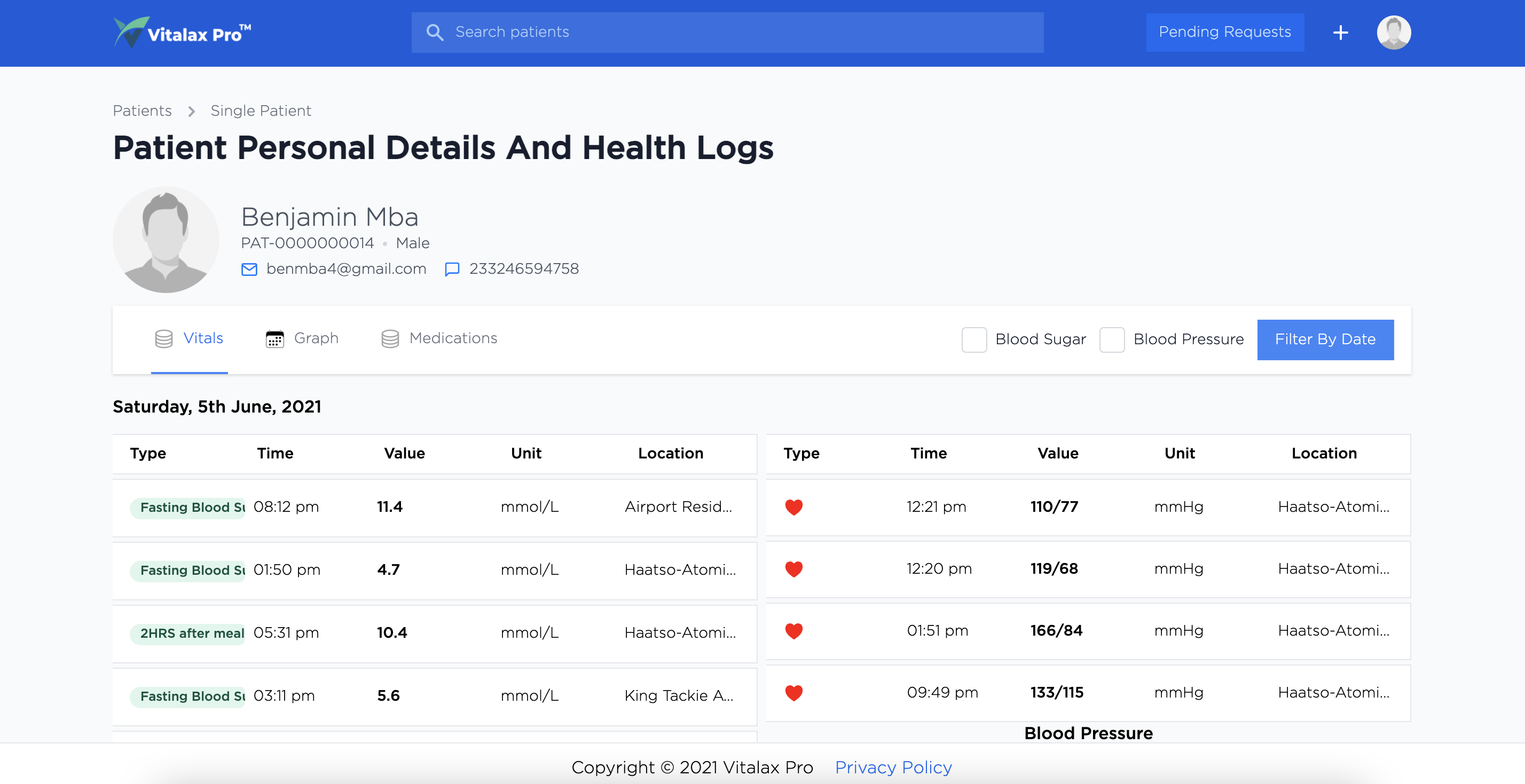Click the Privacy Policy link
Screen dimensions: 1525x784
[893, 766]
